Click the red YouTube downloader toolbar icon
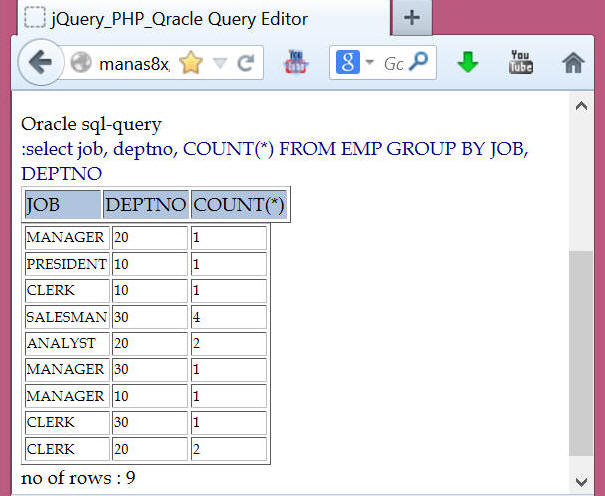 (296, 62)
